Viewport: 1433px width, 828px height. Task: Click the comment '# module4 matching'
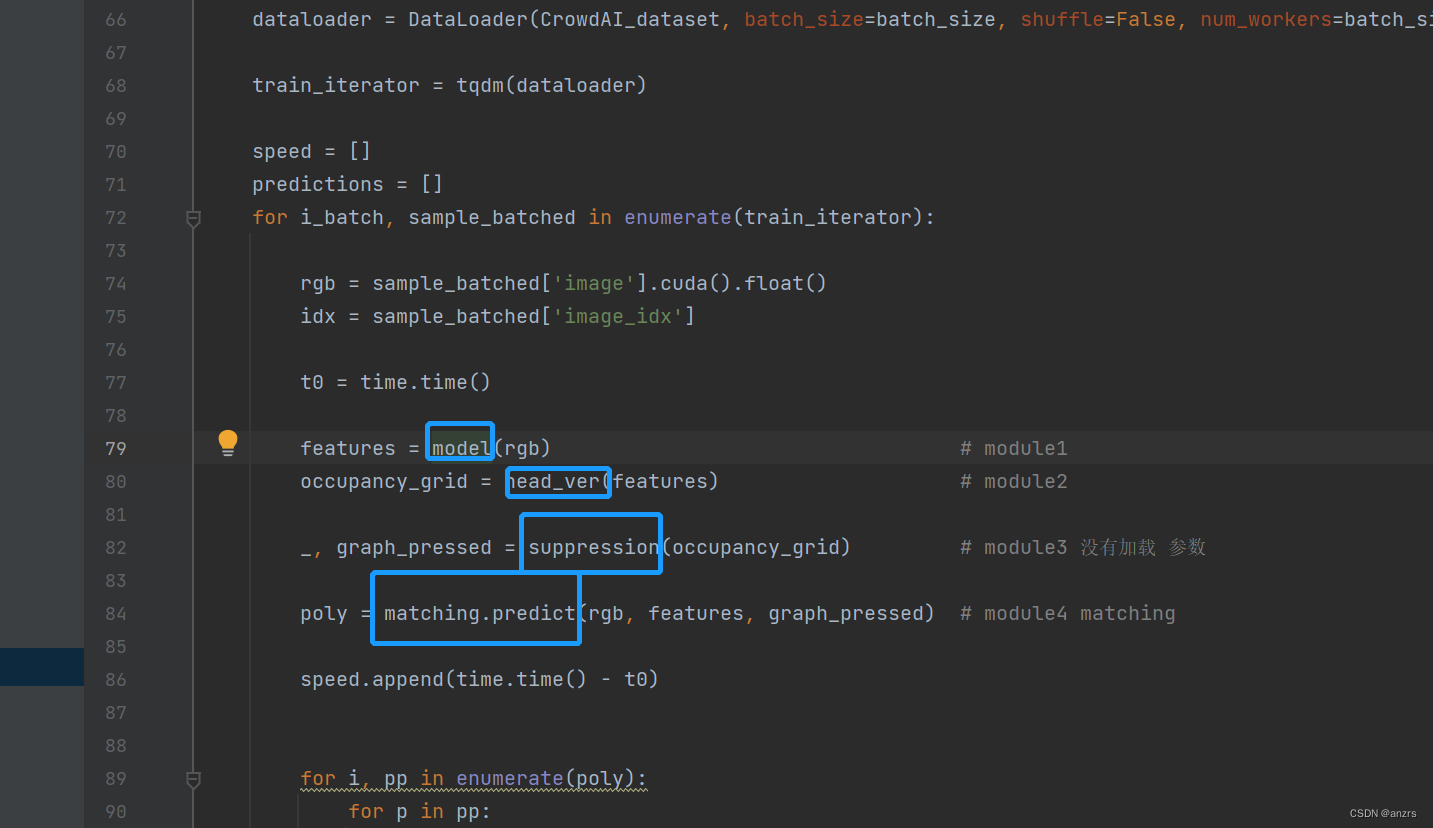[1068, 612]
